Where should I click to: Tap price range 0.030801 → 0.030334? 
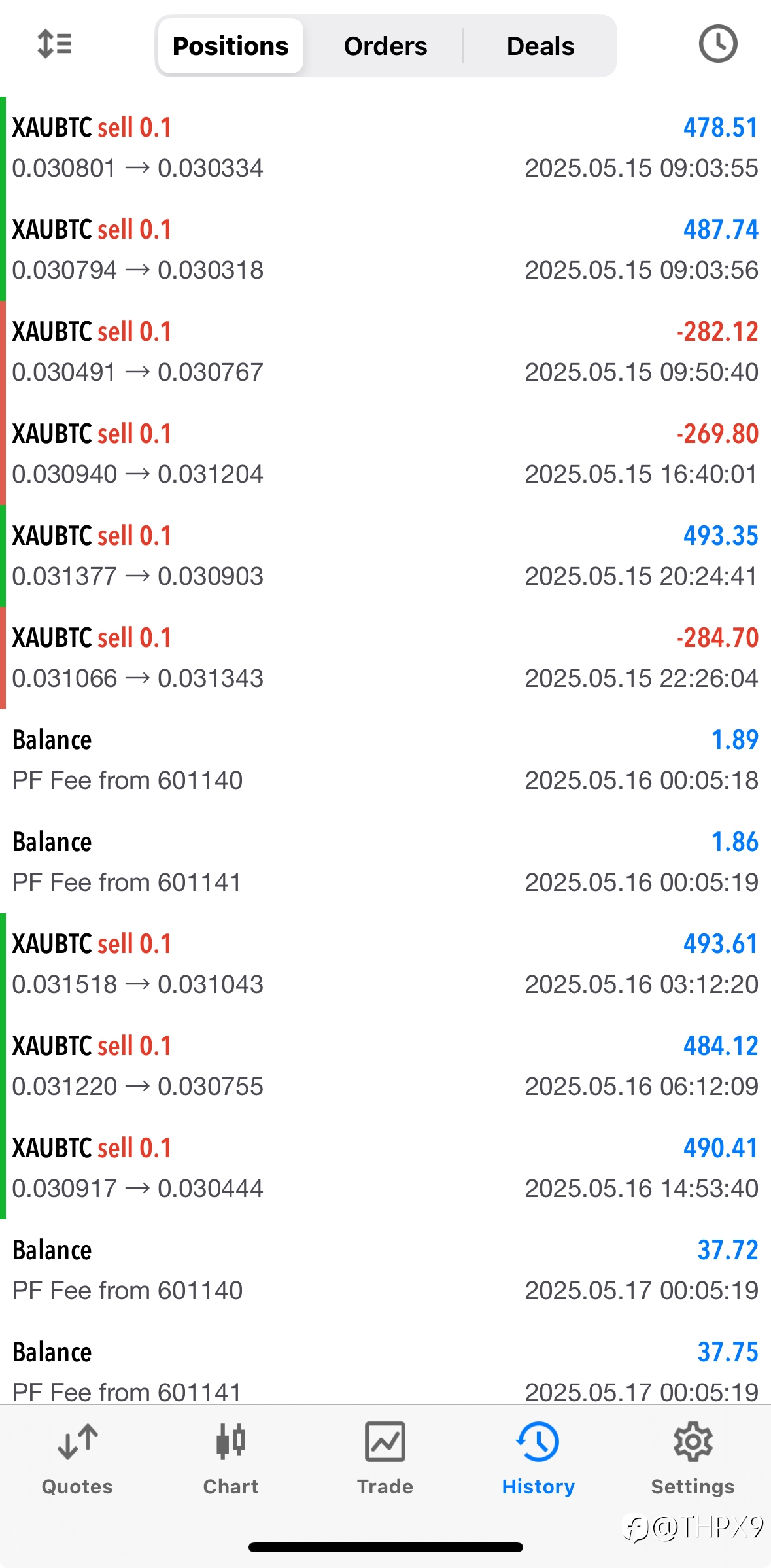[138, 168]
